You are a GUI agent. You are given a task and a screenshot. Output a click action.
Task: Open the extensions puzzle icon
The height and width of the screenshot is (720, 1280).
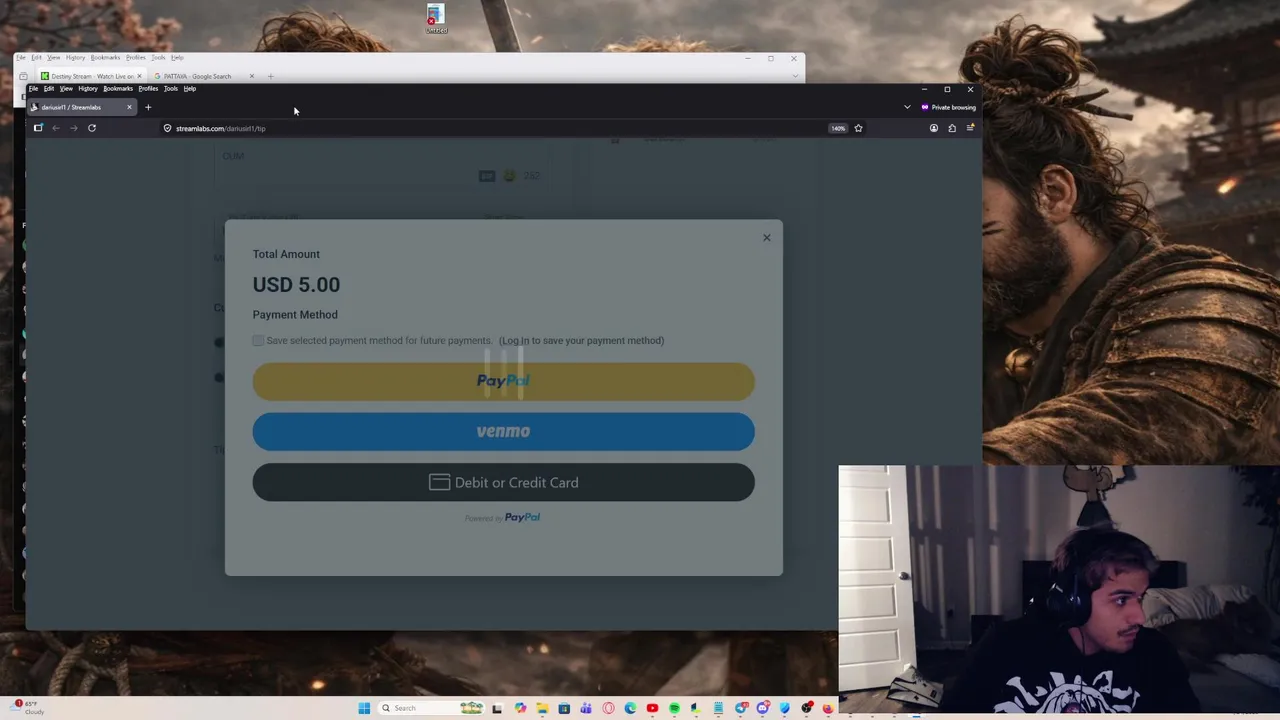pos(952,128)
